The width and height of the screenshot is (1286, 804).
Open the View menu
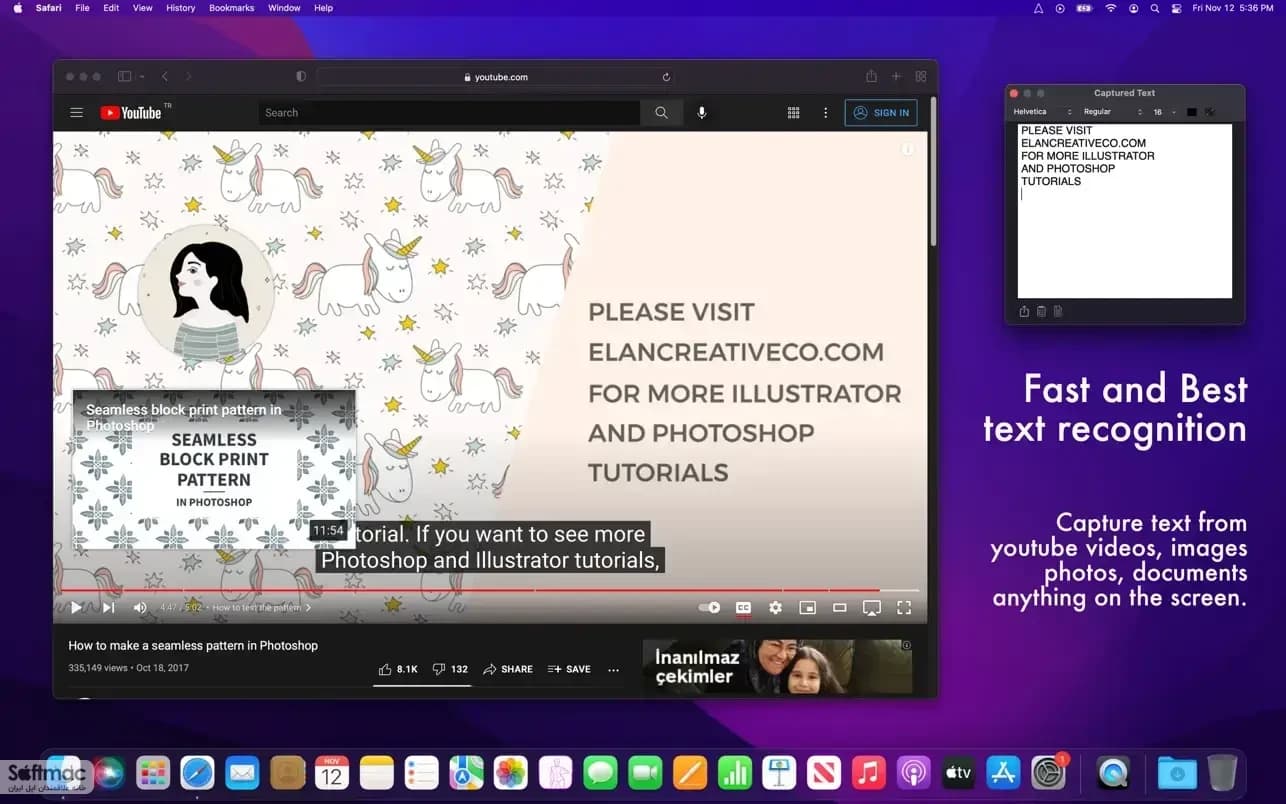coord(143,8)
